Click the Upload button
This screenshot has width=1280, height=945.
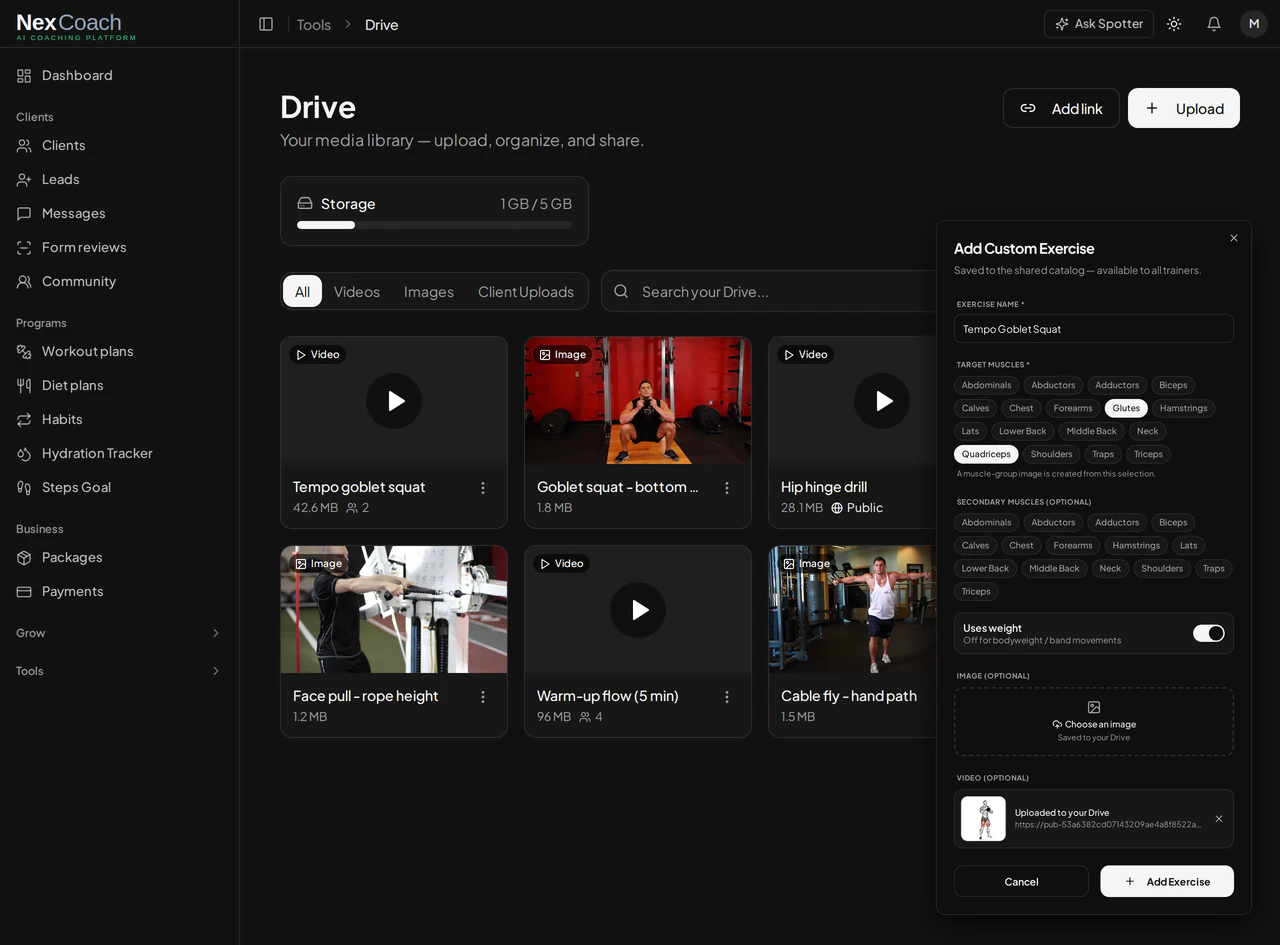[x=1184, y=108]
